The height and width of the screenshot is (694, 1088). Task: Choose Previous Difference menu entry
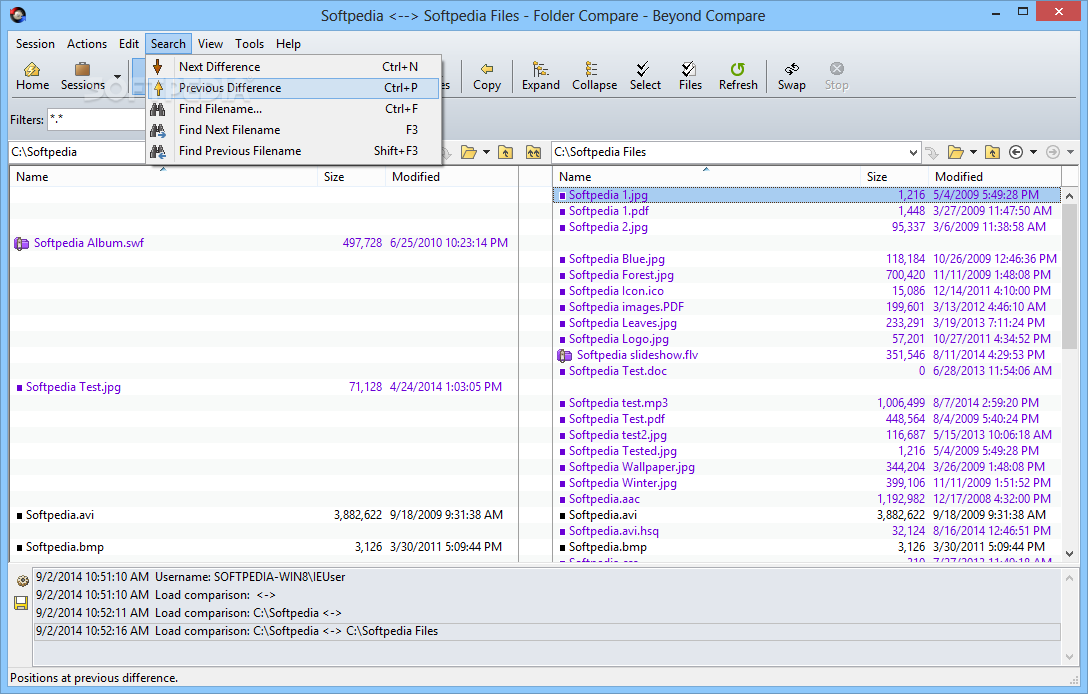click(294, 88)
